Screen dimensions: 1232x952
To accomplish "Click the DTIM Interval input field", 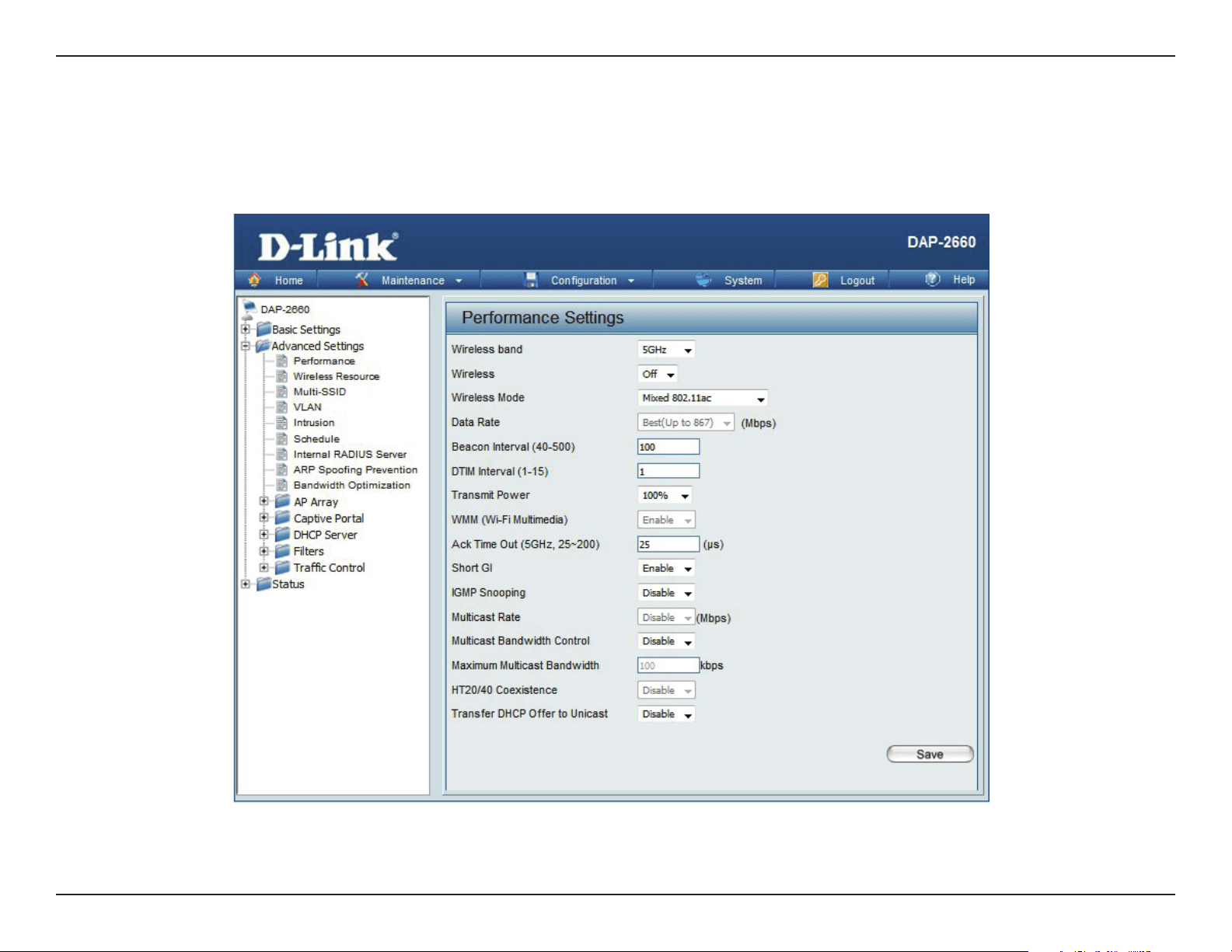I will click(x=668, y=471).
